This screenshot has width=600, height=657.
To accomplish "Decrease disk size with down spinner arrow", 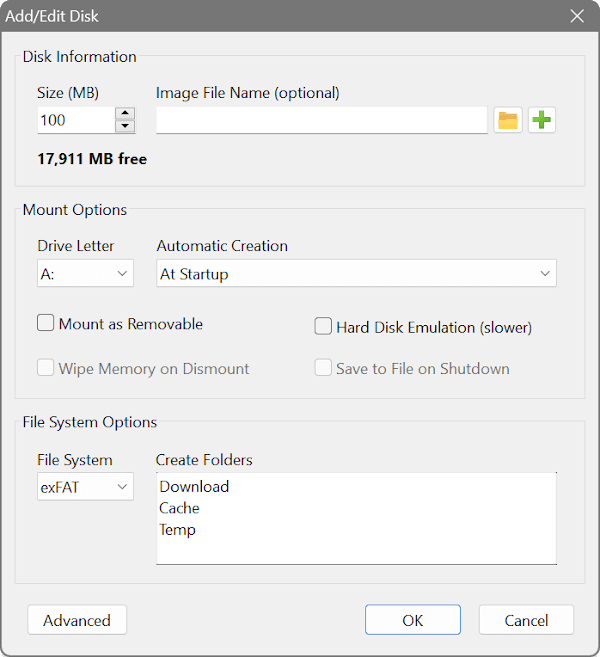I will [x=125, y=126].
